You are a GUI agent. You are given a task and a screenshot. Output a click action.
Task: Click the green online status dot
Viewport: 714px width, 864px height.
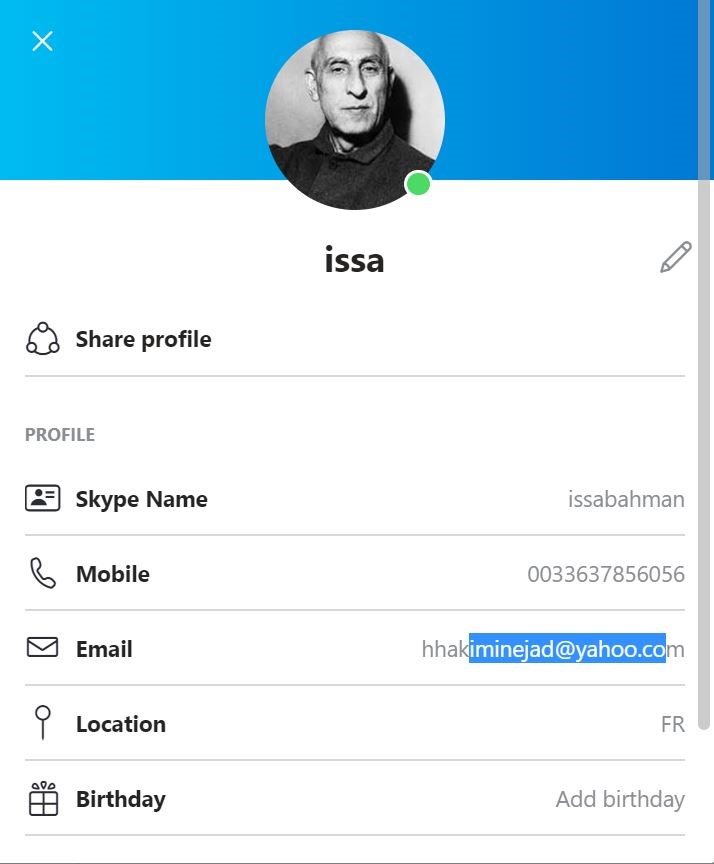(418, 184)
